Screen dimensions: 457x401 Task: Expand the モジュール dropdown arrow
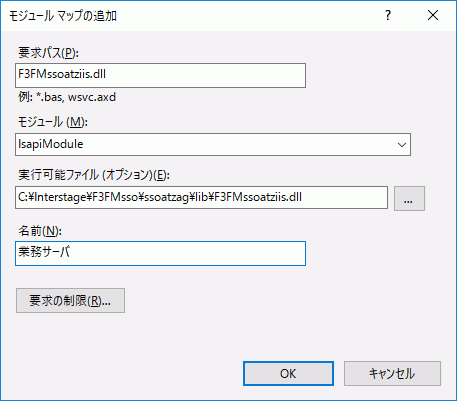402,145
